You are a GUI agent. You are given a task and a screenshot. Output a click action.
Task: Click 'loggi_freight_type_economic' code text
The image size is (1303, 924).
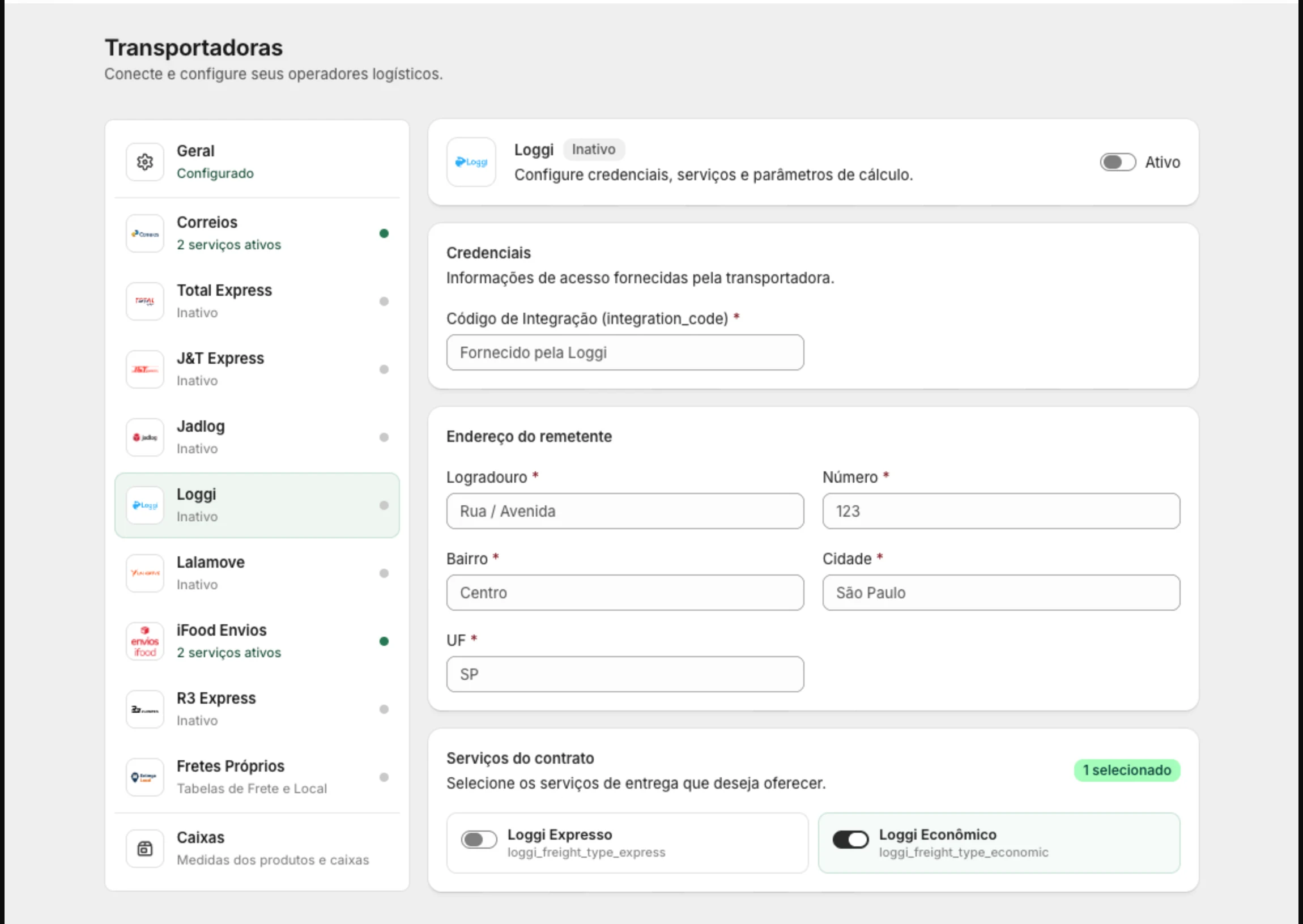pos(964,853)
